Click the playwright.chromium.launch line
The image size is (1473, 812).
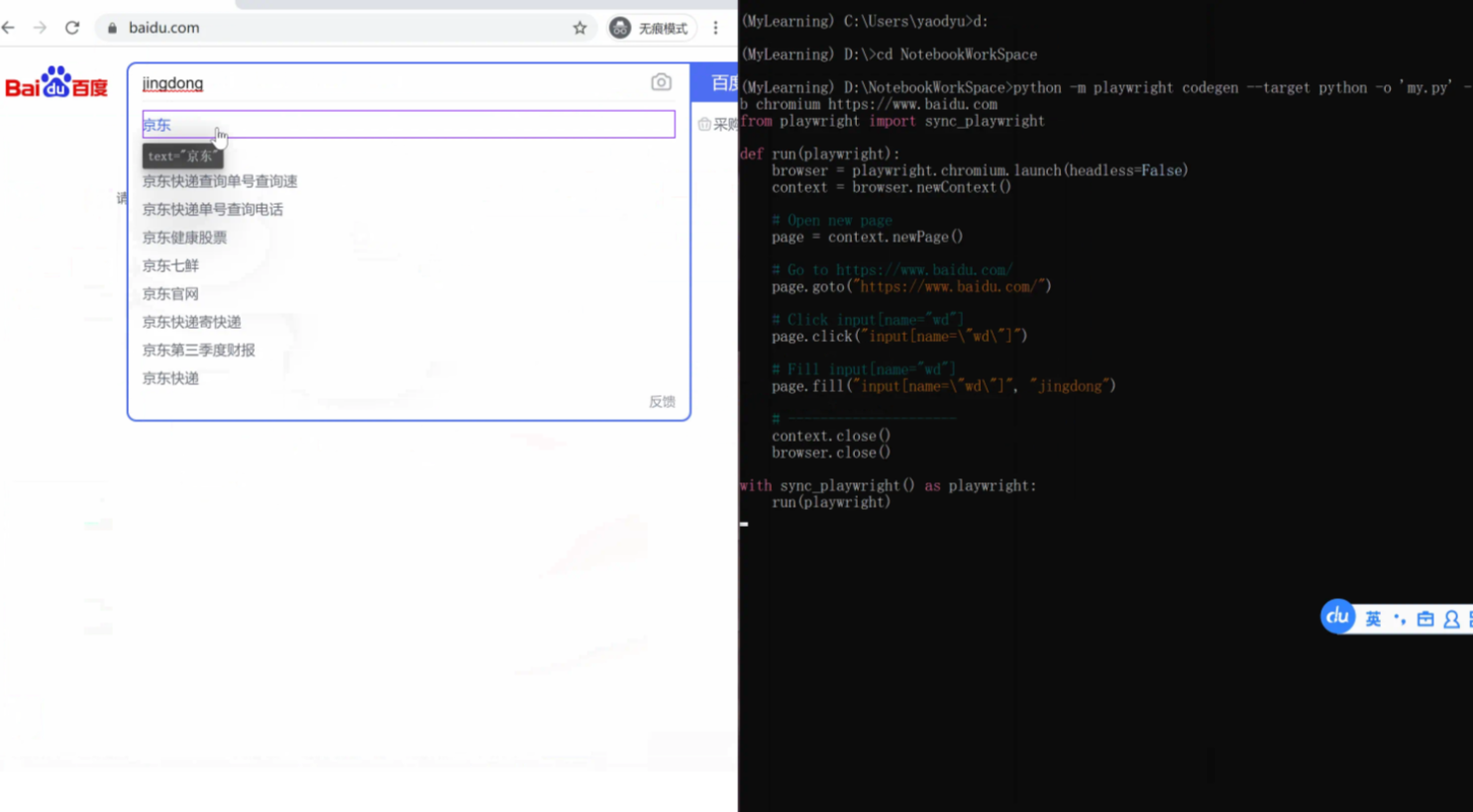(980, 170)
